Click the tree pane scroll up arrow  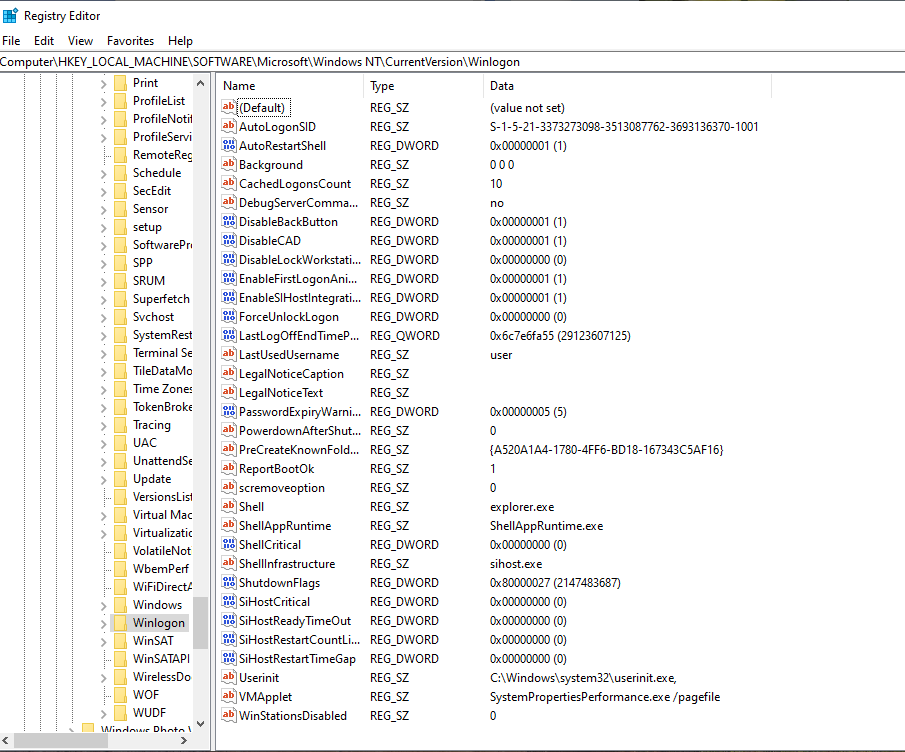point(200,83)
